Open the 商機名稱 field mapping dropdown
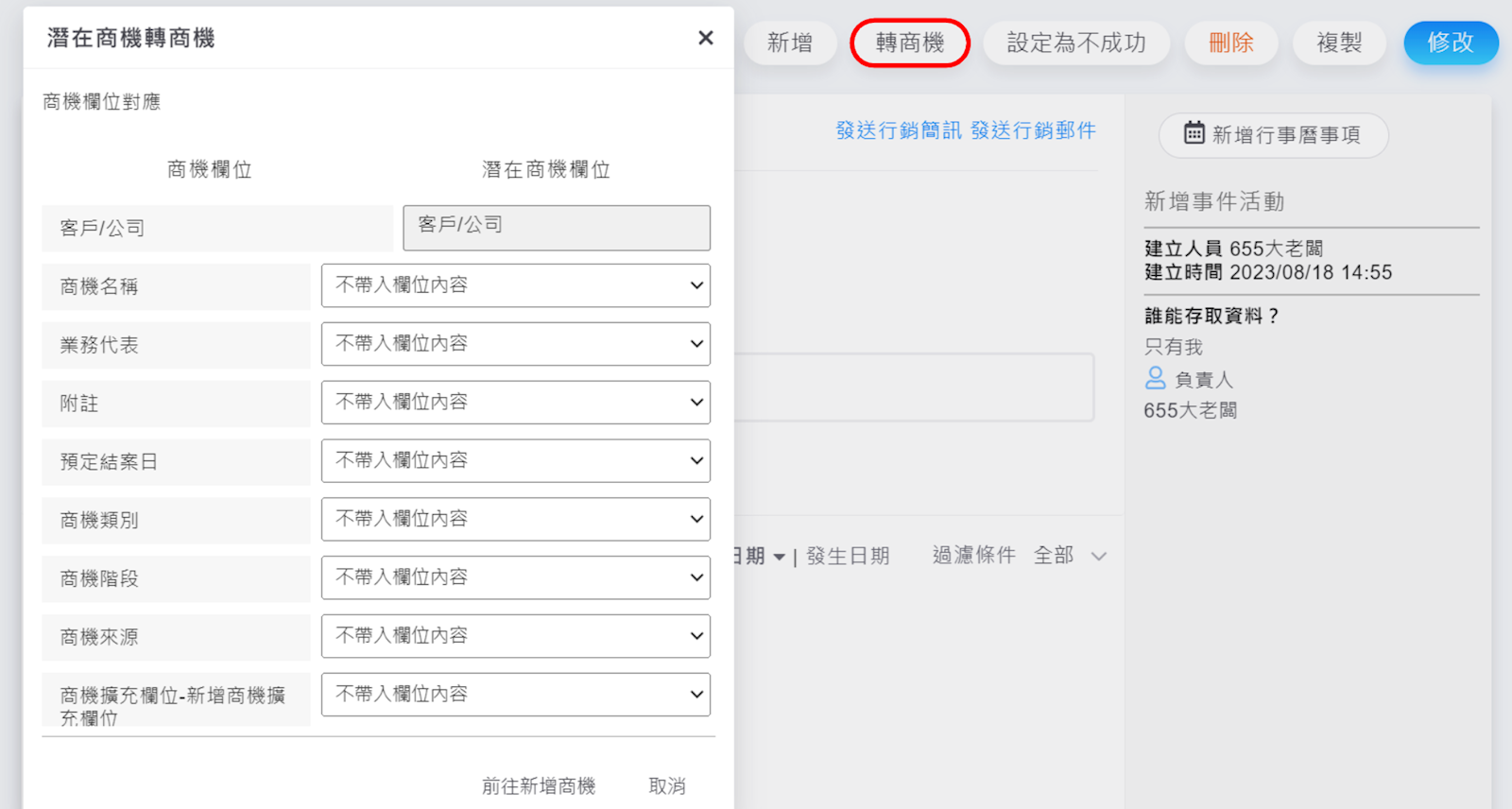Image resolution: width=1512 pixels, height=809 pixels. point(515,285)
